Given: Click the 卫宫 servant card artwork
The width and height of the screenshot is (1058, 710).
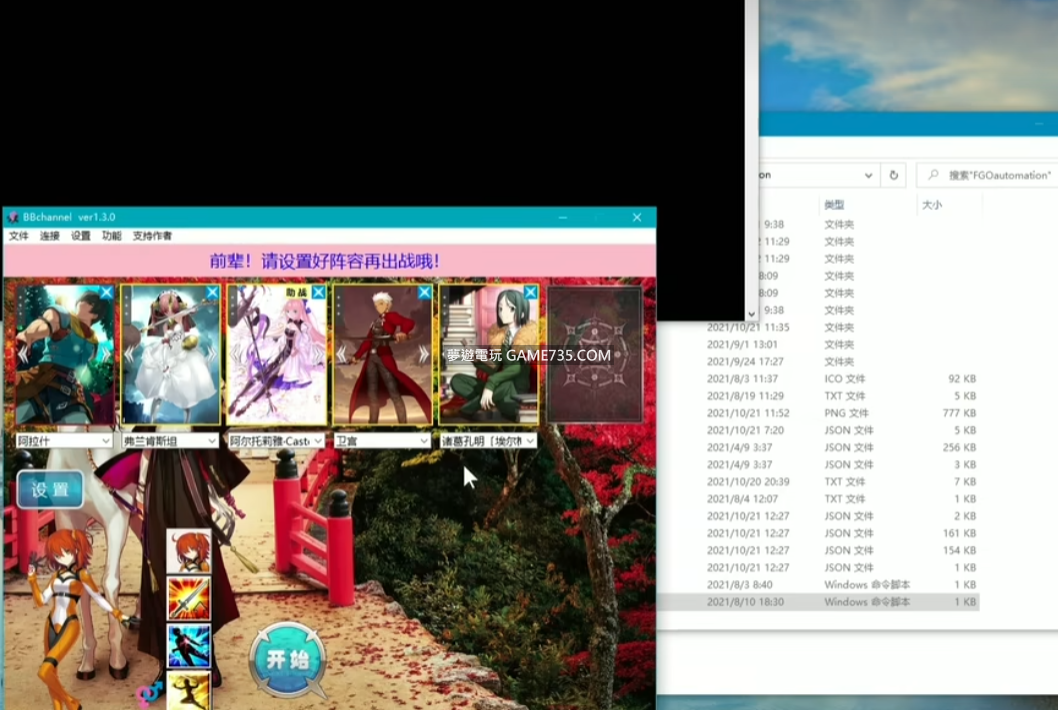Looking at the screenshot, I should pyautogui.click(x=383, y=355).
